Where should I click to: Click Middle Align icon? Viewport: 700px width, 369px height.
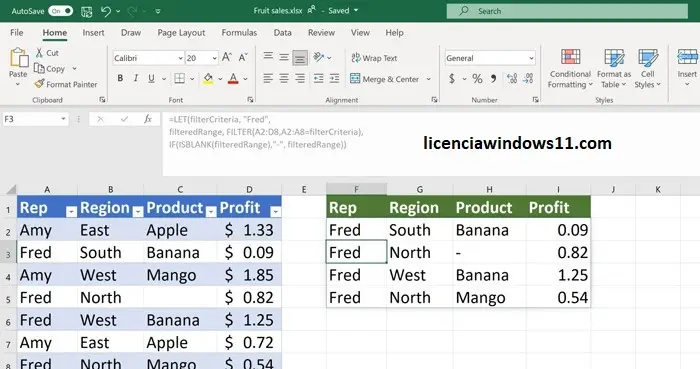click(284, 57)
